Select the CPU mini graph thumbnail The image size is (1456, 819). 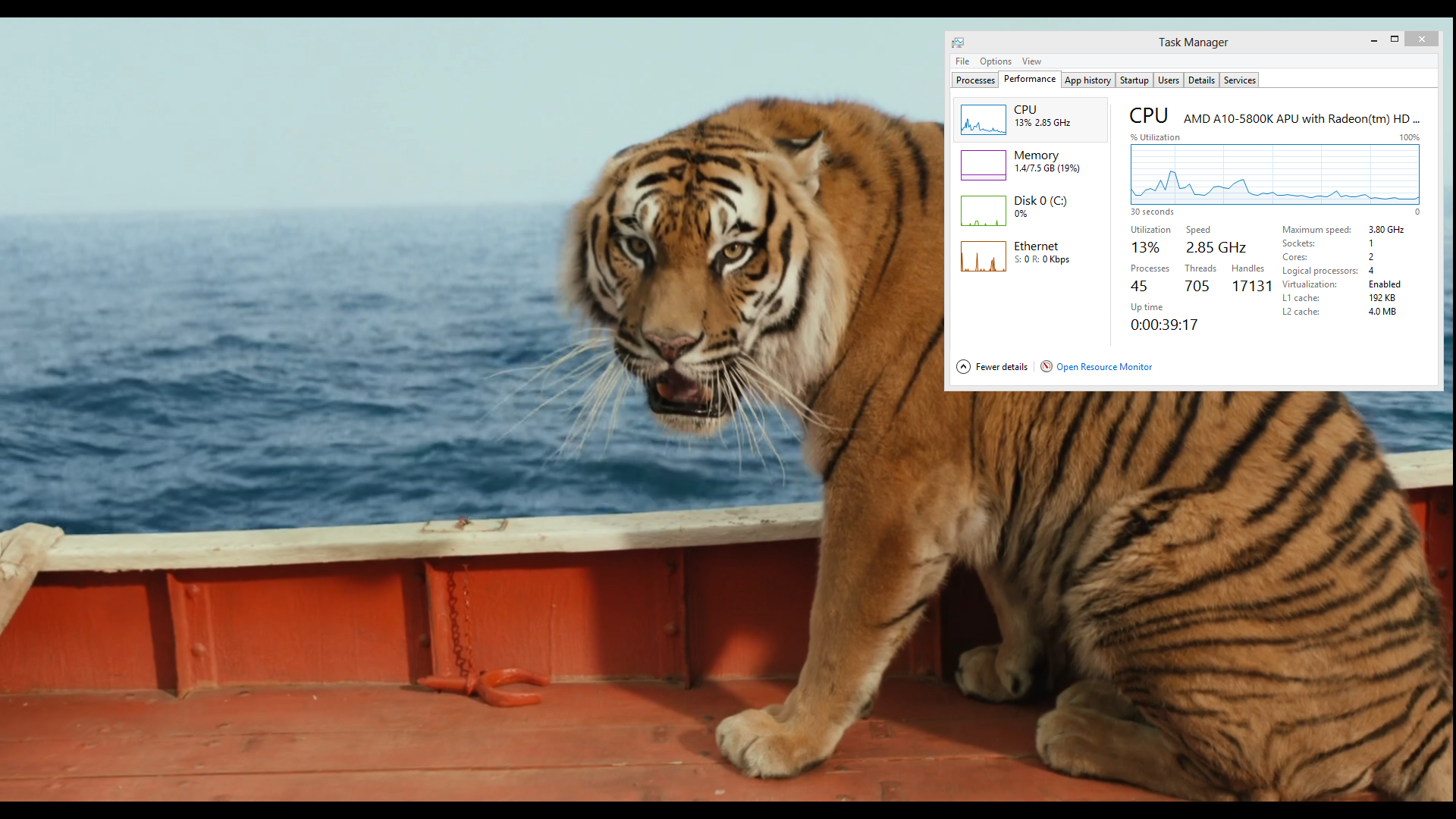[x=984, y=120]
